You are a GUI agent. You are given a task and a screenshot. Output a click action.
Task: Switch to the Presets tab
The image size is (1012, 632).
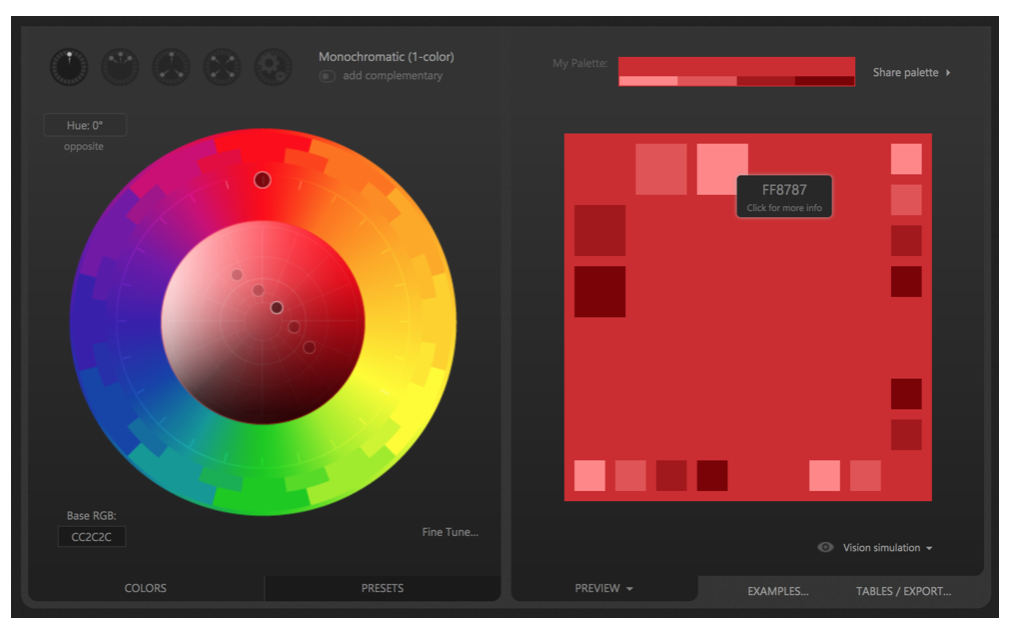[x=382, y=588]
